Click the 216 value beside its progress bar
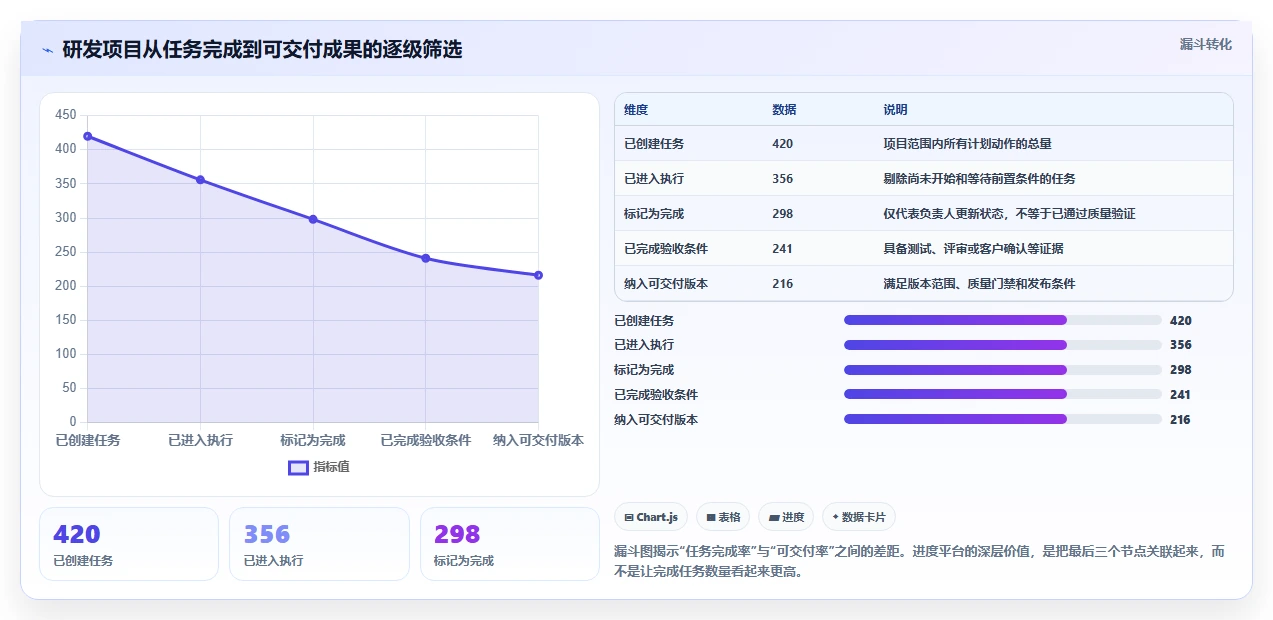The height and width of the screenshot is (620, 1273). click(1180, 420)
